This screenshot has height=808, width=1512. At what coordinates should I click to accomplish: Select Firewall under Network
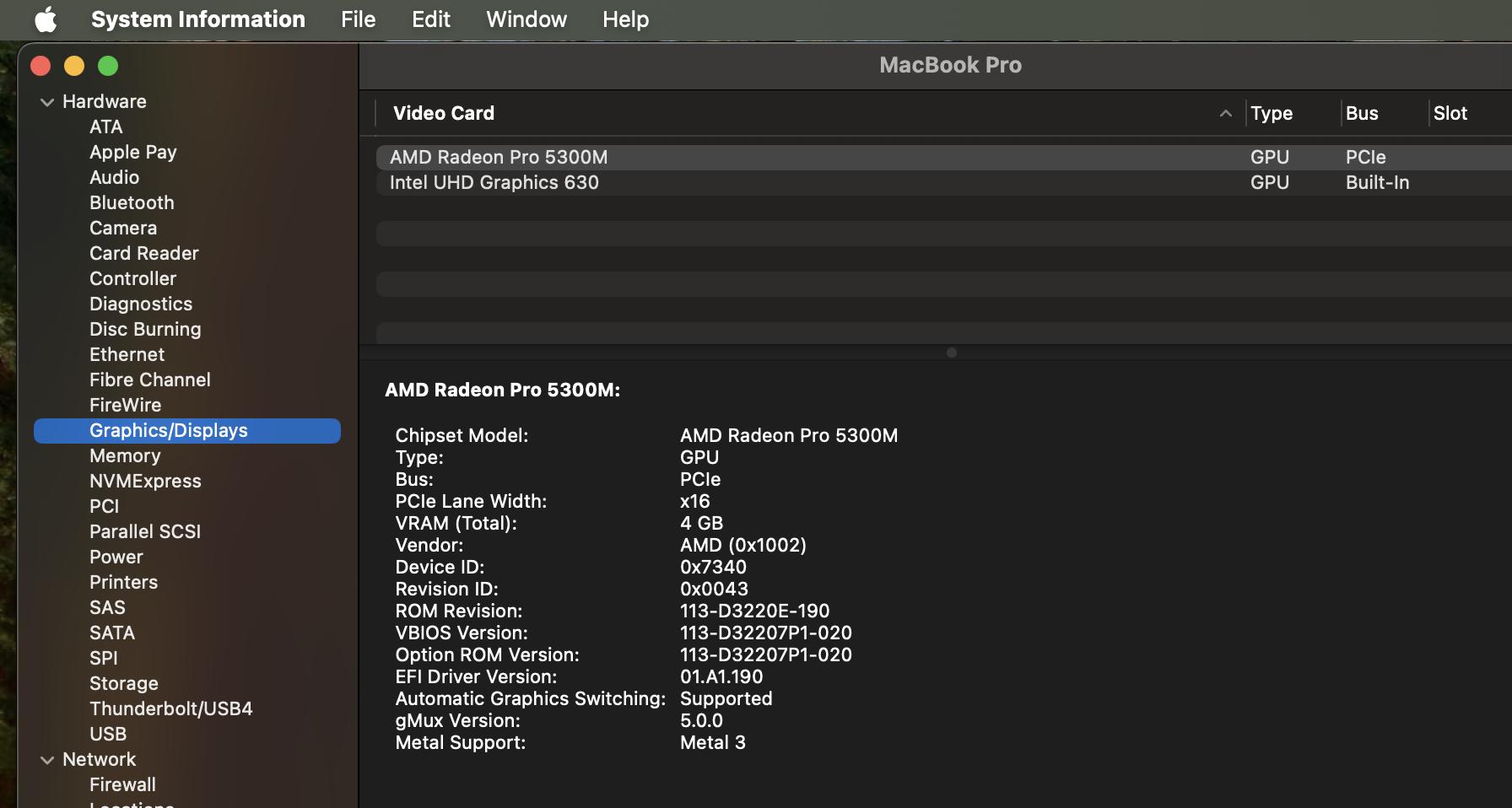[123, 784]
